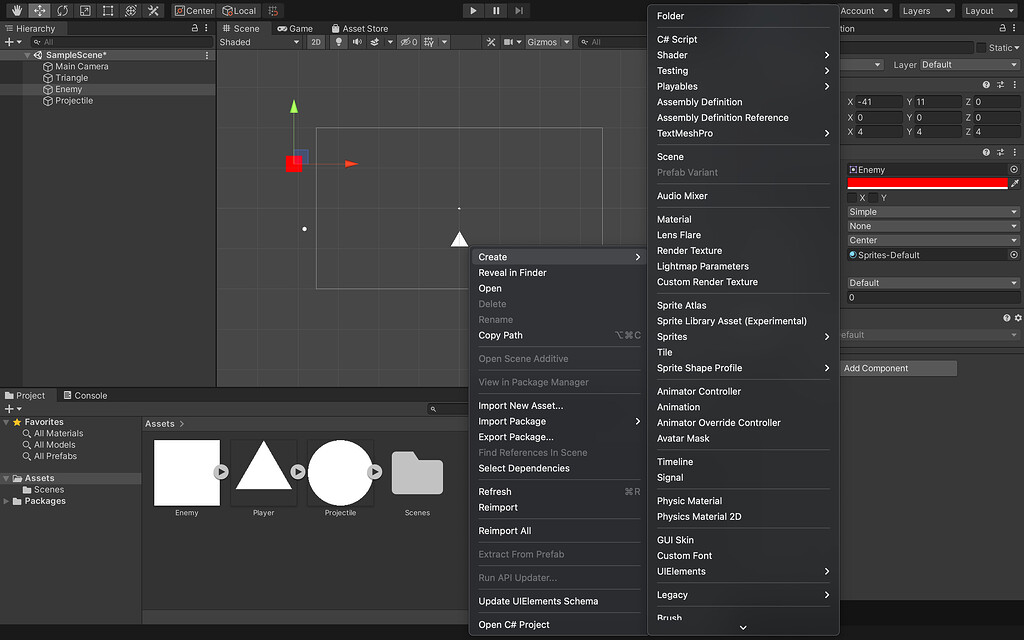
Task: Select the Rotate tool
Action: coord(61,10)
